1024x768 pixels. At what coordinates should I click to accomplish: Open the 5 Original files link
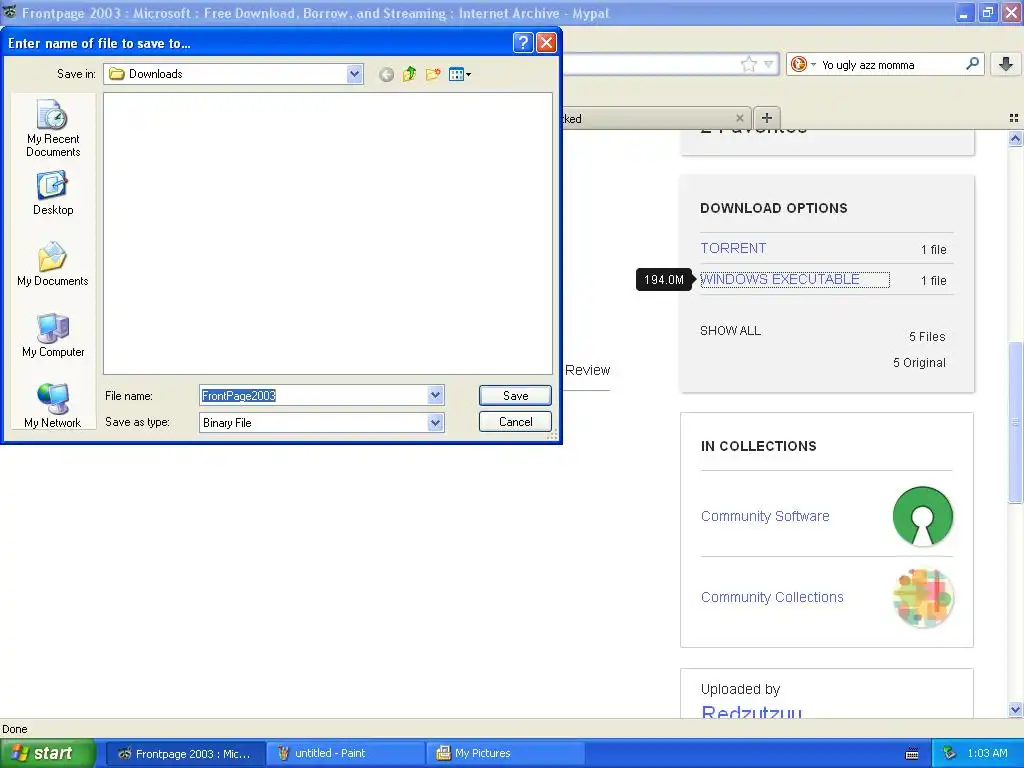coord(919,362)
